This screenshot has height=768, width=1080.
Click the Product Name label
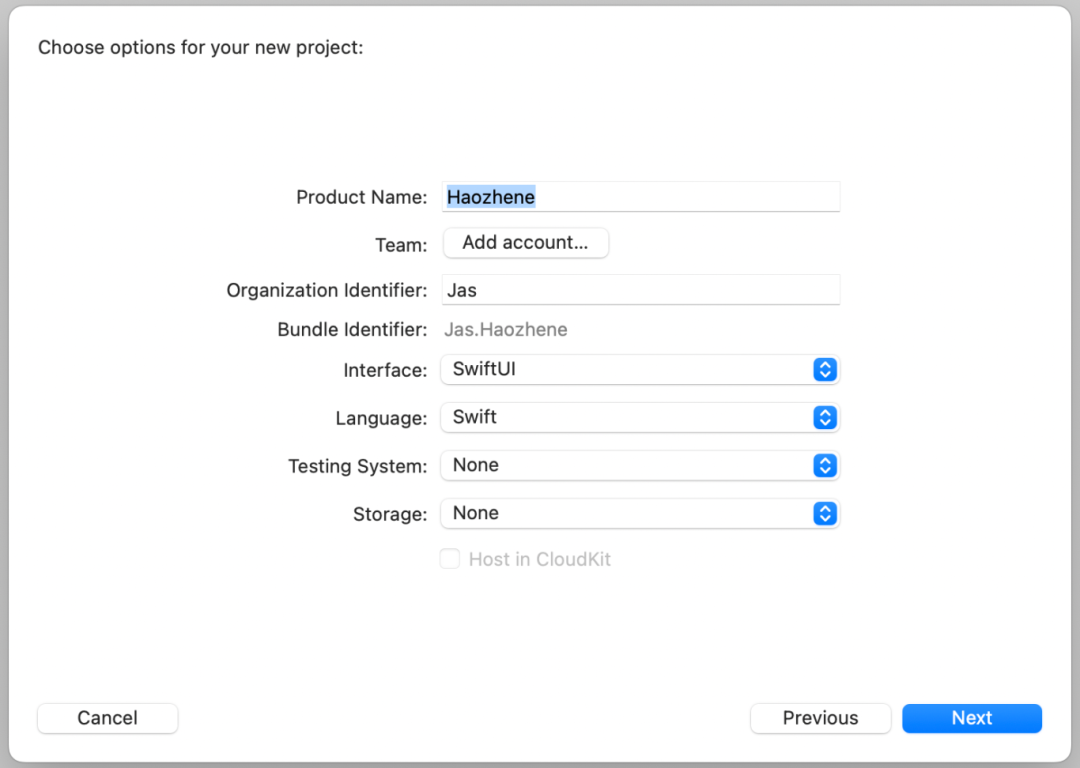(x=362, y=198)
